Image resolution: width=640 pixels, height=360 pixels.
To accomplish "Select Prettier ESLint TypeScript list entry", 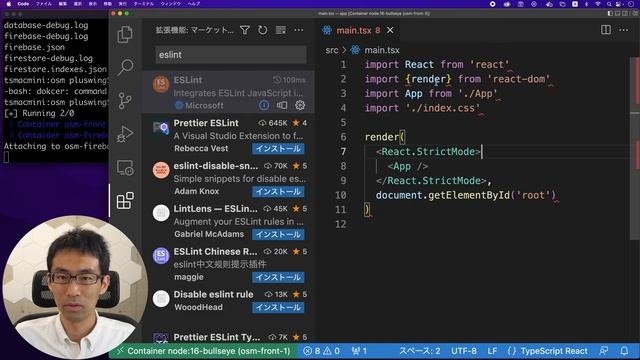I will (229, 337).
